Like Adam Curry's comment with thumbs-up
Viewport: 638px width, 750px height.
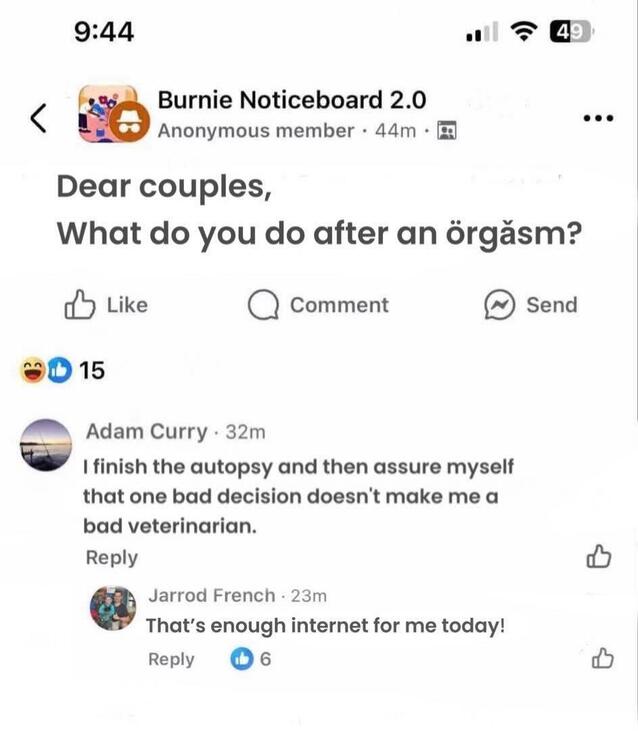600,556
